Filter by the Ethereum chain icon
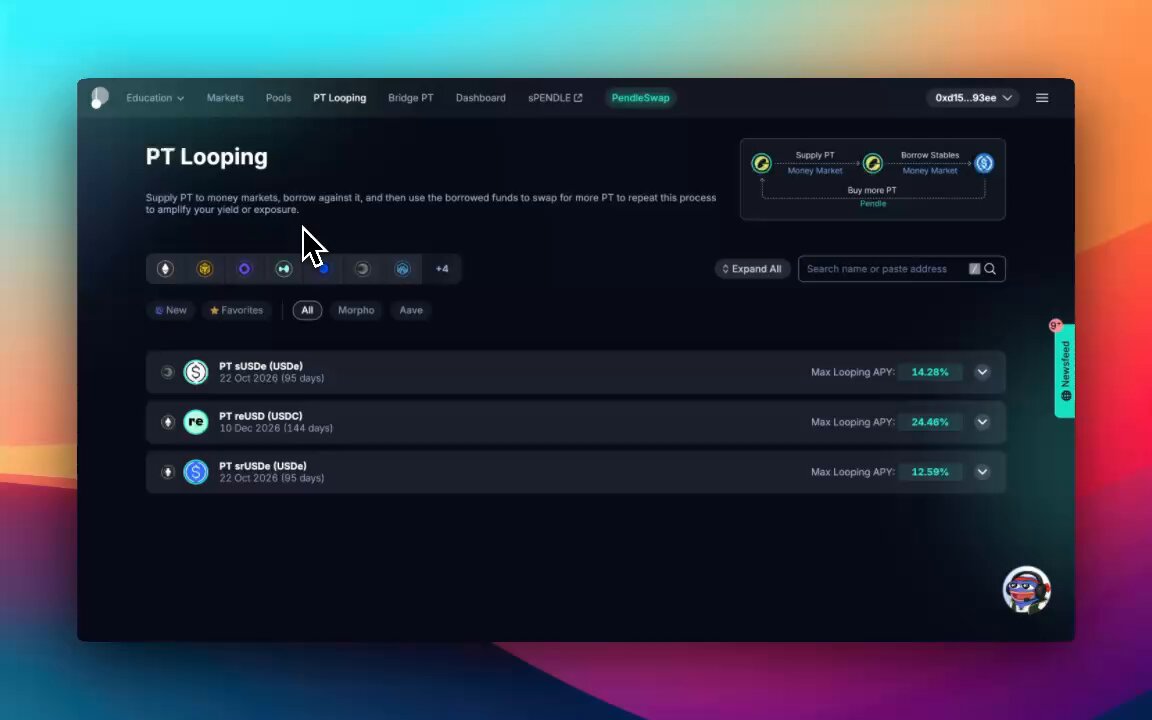This screenshot has width=1152, height=720. pos(165,269)
